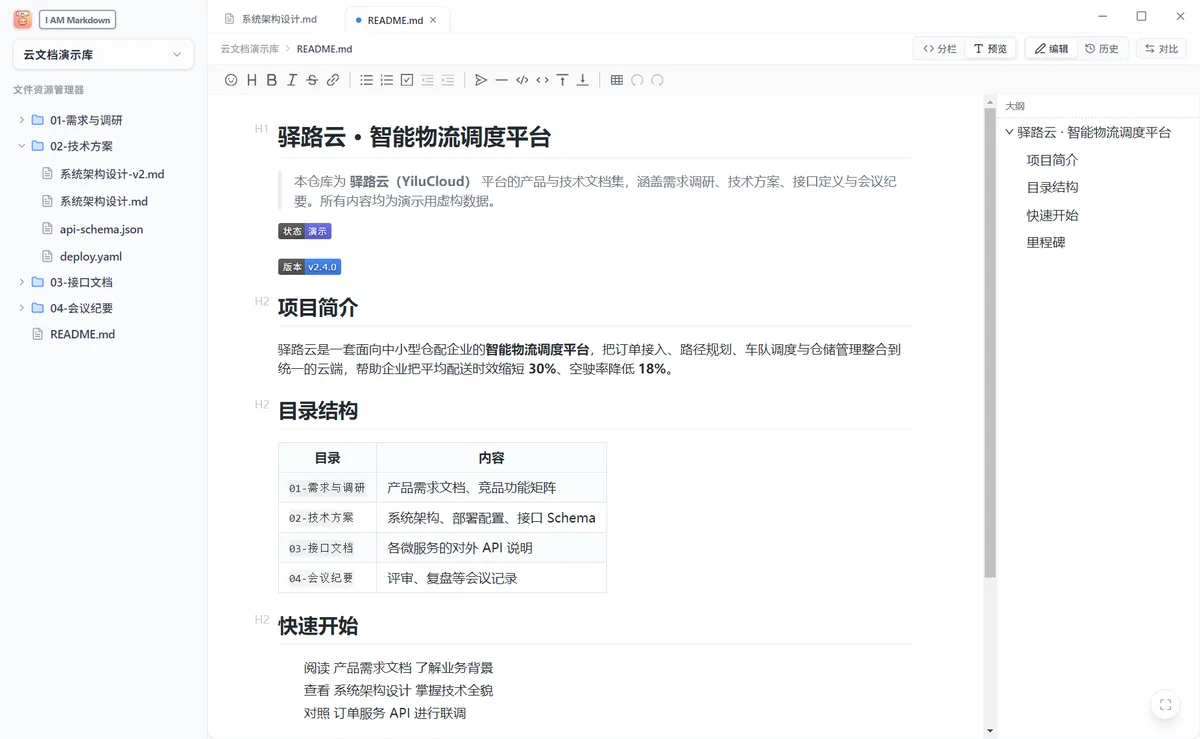Open 系统架构设计-v2.md file

click(x=112, y=174)
